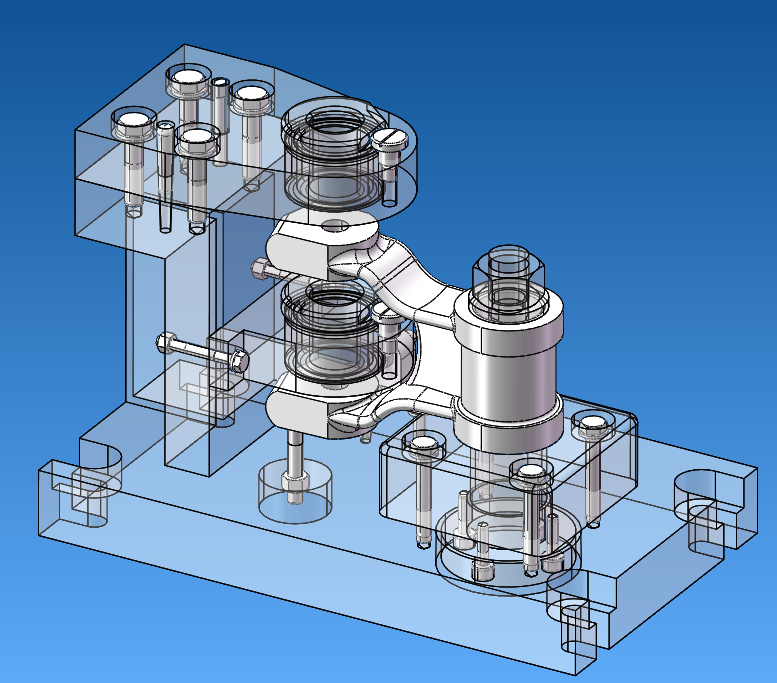Select the horizontal hex bolt through the vertical column
The image size is (777, 683).
click(203, 352)
